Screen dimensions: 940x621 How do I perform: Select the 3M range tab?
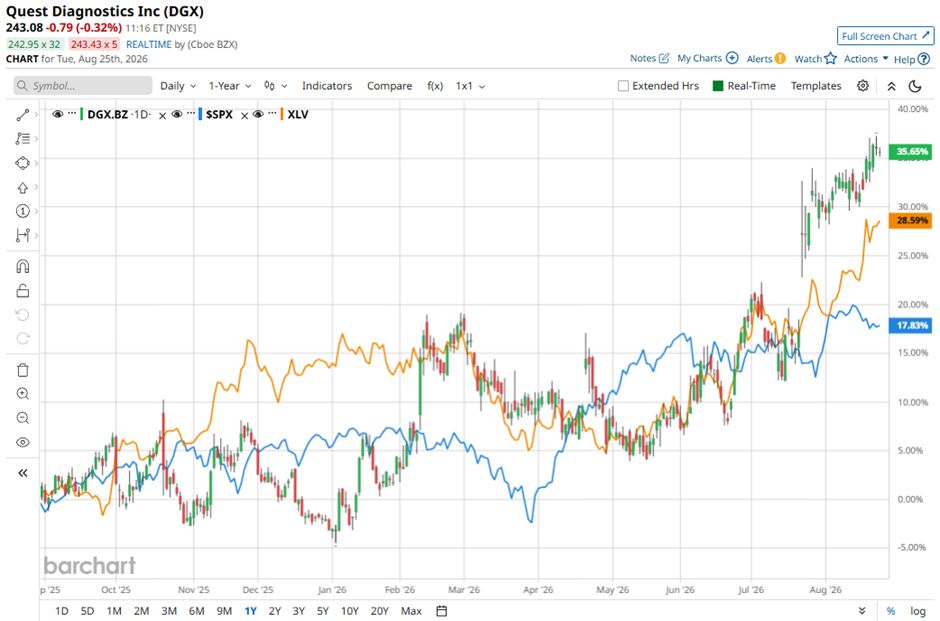(169, 611)
